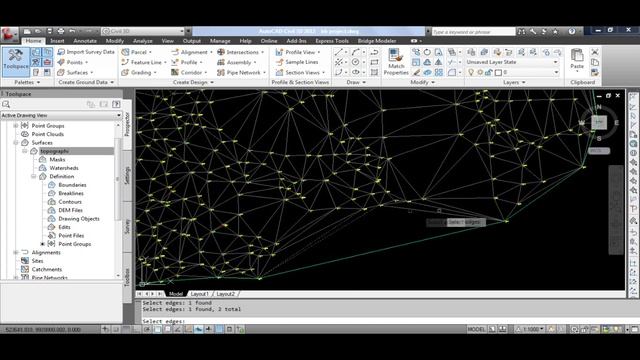The height and width of the screenshot is (360, 640).
Task: Toggle layer on/off lightbulb icon
Action: [471, 72]
